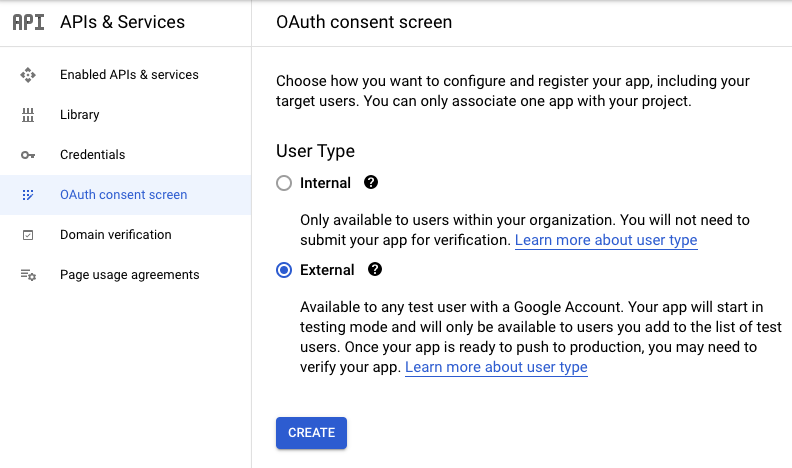
Task: Click the Library grid icon
Action: coord(28,115)
